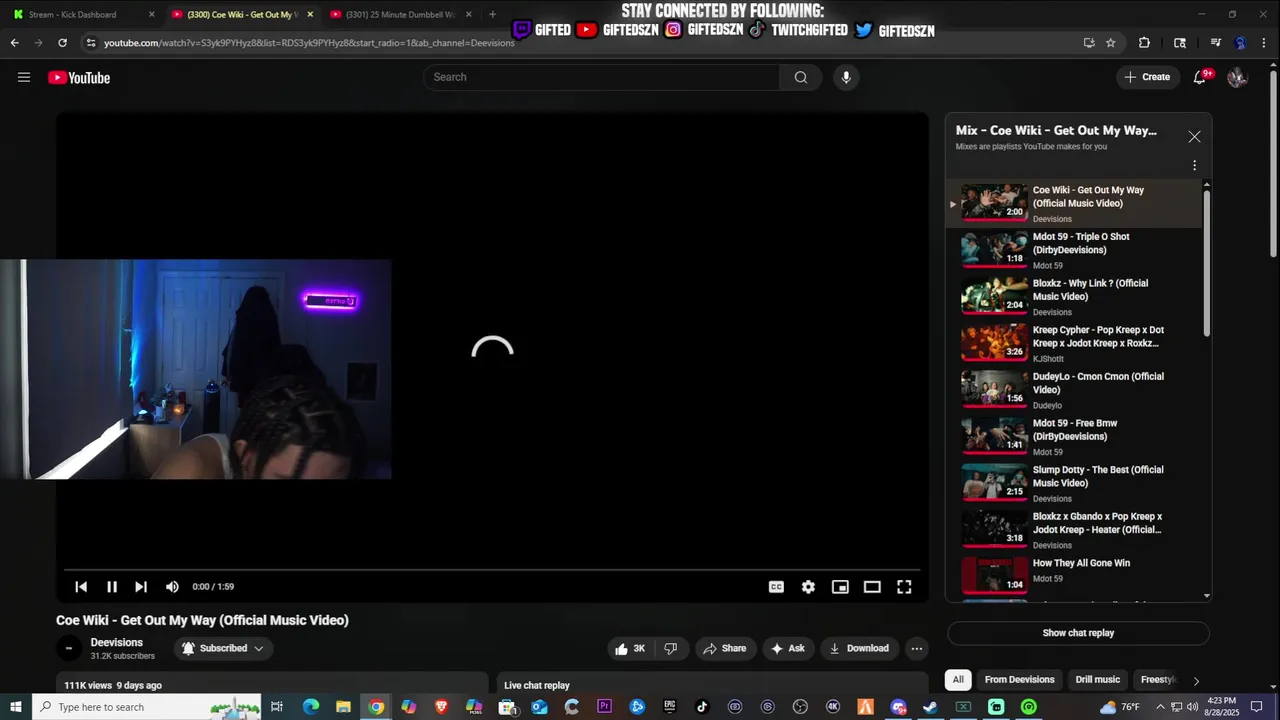Viewport: 1280px width, 720px height.
Task: Click the Ask button
Action: pyautogui.click(x=787, y=648)
